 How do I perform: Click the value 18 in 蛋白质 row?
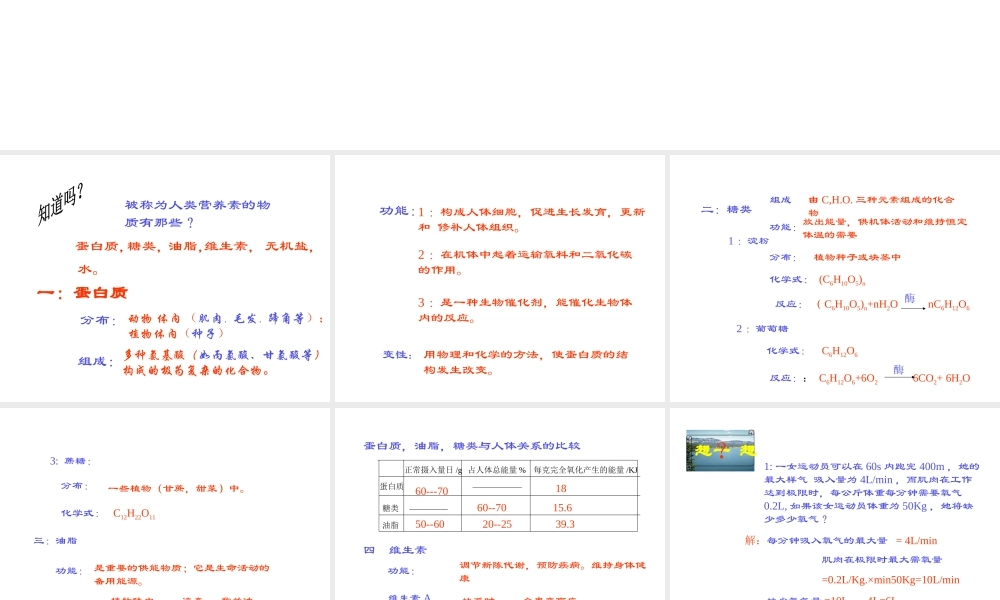[x=561, y=488]
